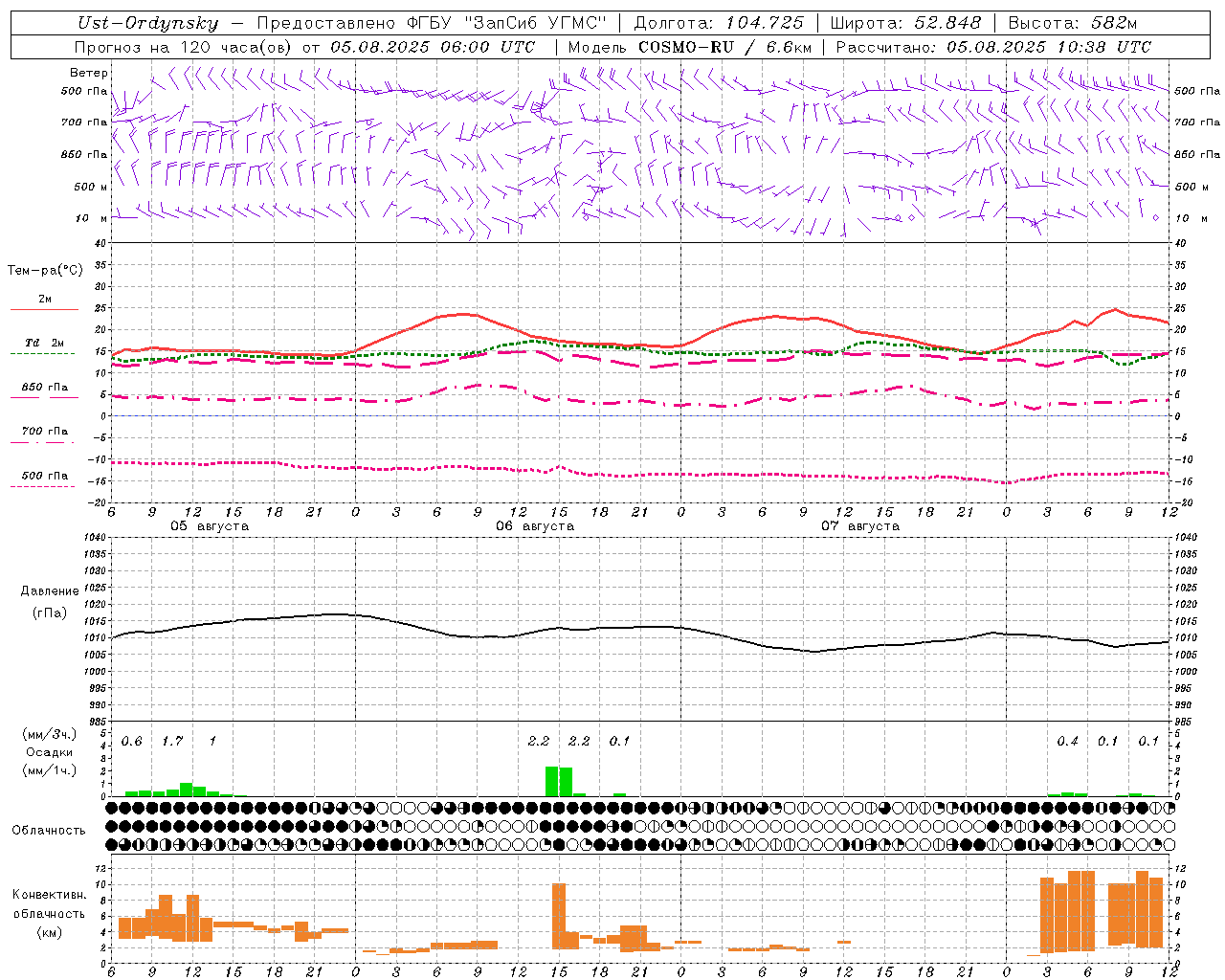Screen dimensions: 1225x980
Task: Click the Тем-ра(°C) axis title
Action: pyautogui.click(x=45, y=271)
